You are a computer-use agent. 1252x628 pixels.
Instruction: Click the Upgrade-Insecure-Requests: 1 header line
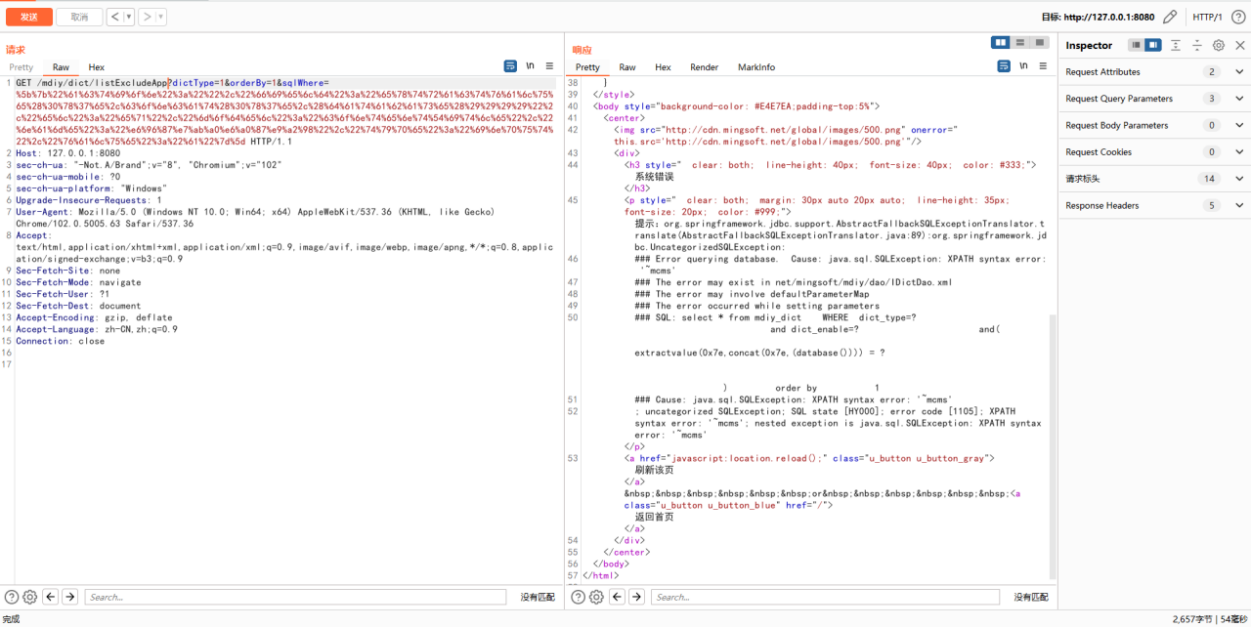(x=89, y=200)
